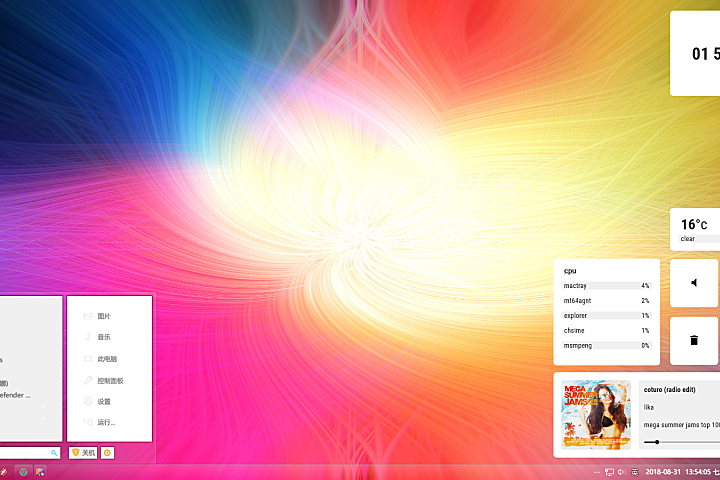Select 运行... (Run) in start menu
Image resolution: width=720 pixels, height=480 pixels.
106,422
